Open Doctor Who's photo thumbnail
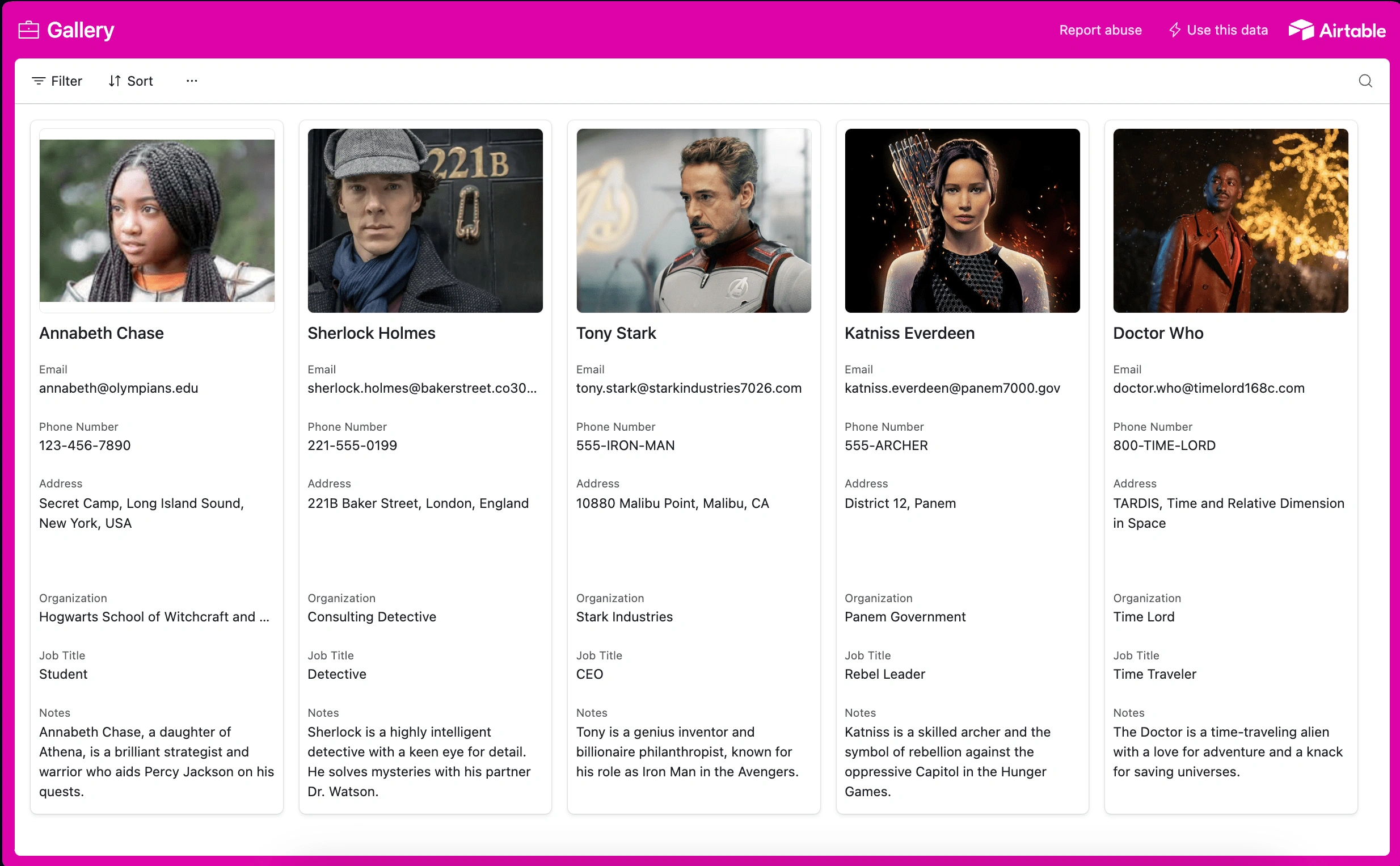 coord(1230,221)
